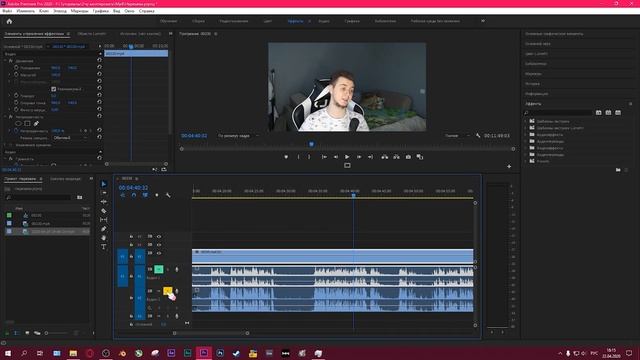The width and height of the screenshot is (640, 360).
Task: Switch to Цвет workspace tab
Action: [268, 21]
